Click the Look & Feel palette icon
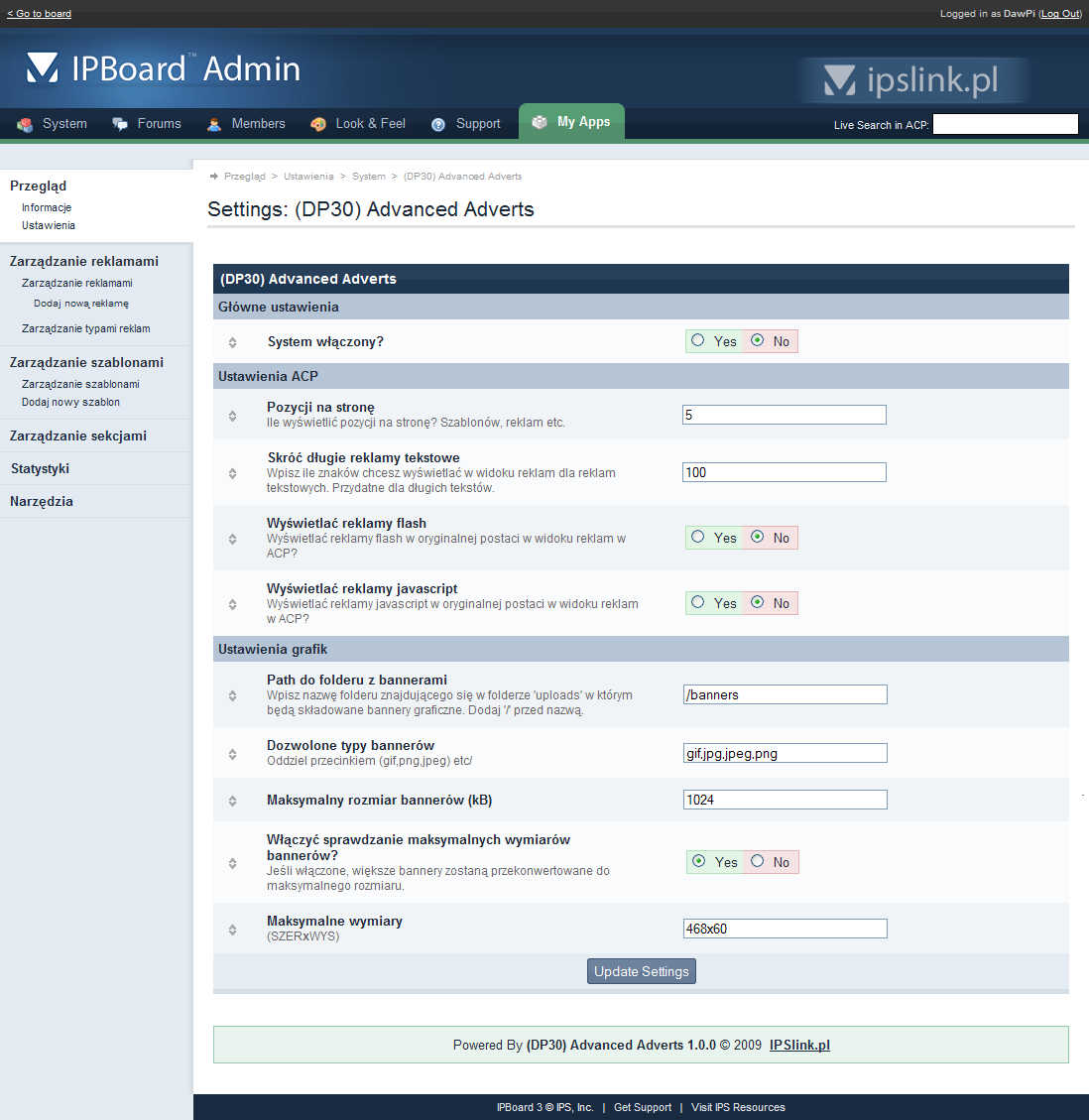This screenshot has height=1120, width=1089. (318, 124)
